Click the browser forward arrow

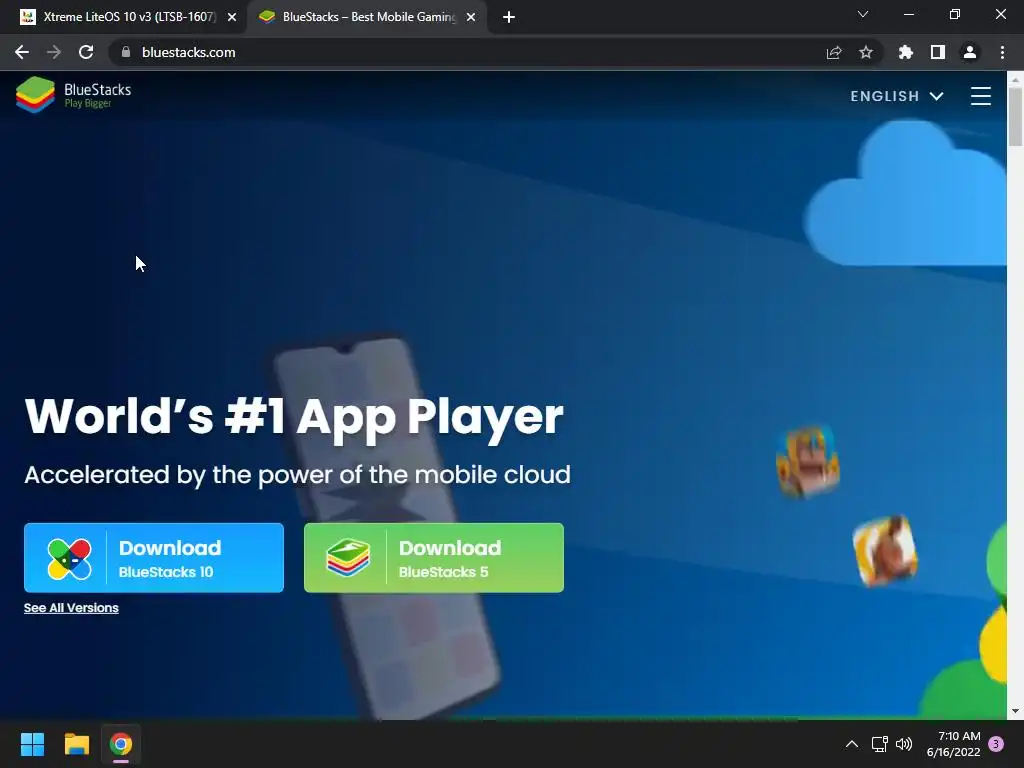54,52
